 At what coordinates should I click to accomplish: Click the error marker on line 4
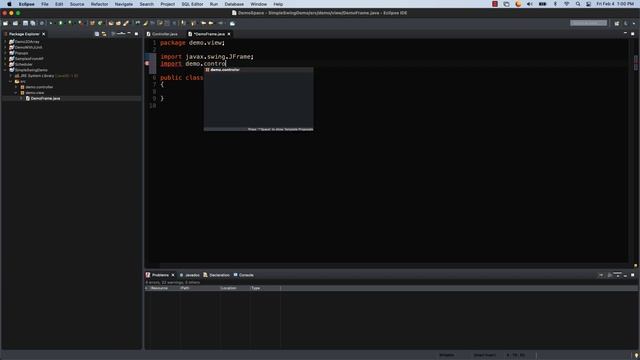(x=147, y=64)
